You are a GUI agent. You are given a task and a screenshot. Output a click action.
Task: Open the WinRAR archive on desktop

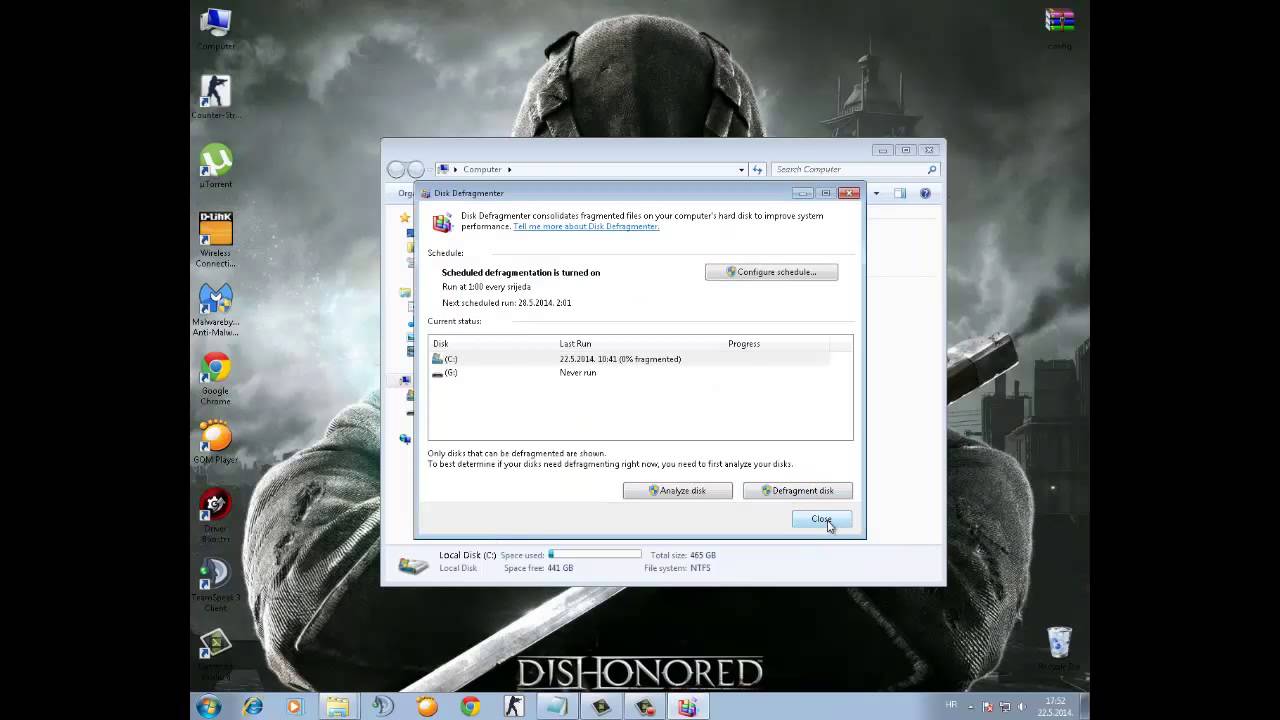click(1059, 28)
